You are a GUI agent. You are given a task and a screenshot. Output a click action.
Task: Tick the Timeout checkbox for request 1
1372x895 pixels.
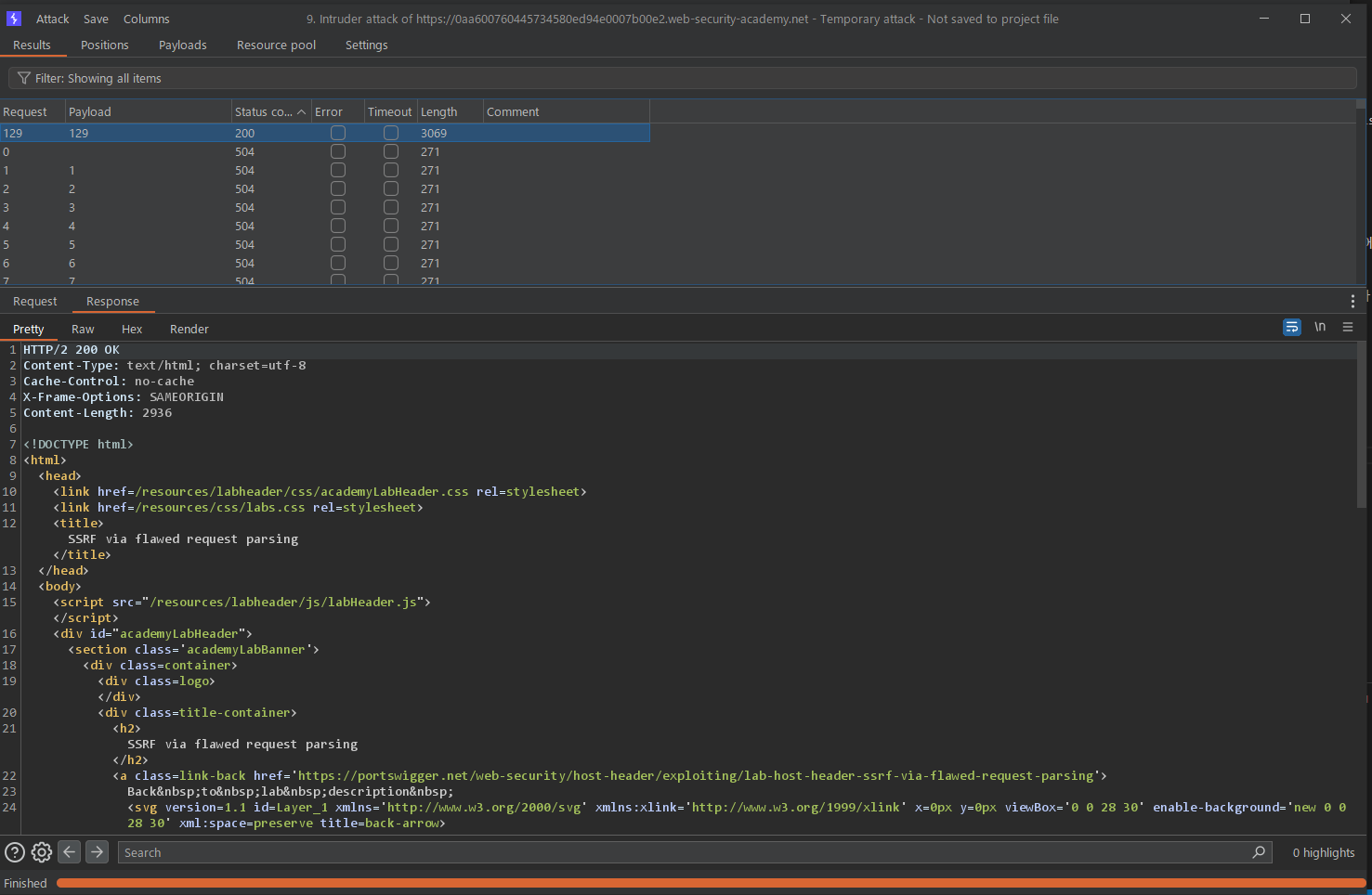[x=391, y=170]
